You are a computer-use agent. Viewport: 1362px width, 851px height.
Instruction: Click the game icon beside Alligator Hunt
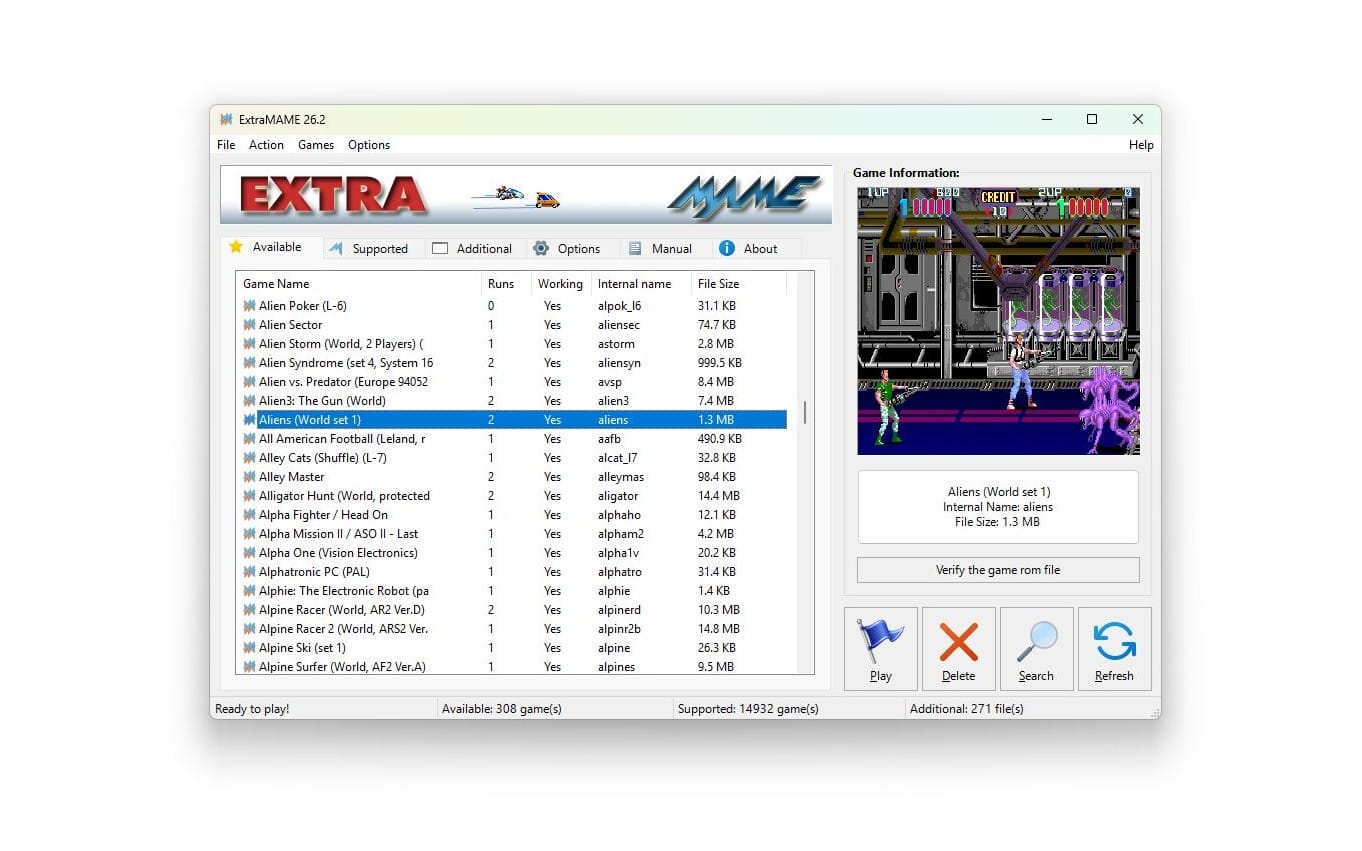click(250, 496)
